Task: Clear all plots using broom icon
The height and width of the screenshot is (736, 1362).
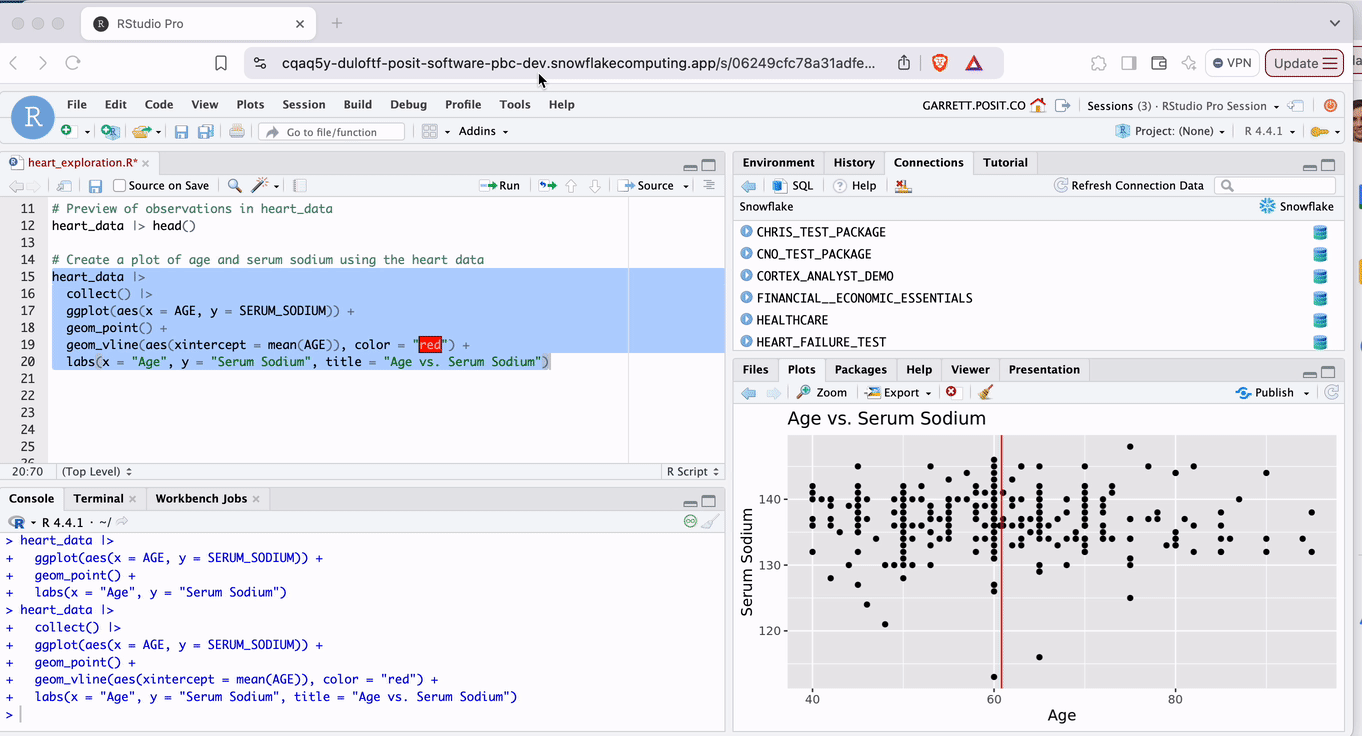Action: click(985, 393)
